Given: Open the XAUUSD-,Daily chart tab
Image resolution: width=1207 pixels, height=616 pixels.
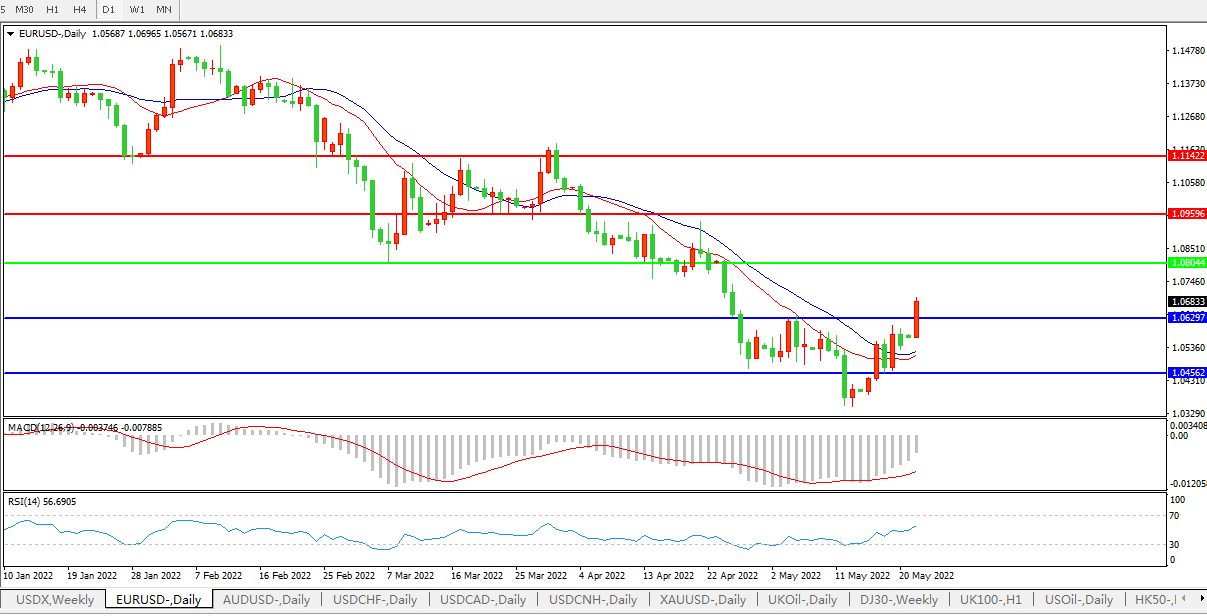Looking at the screenshot, I should pyautogui.click(x=702, y=600).
